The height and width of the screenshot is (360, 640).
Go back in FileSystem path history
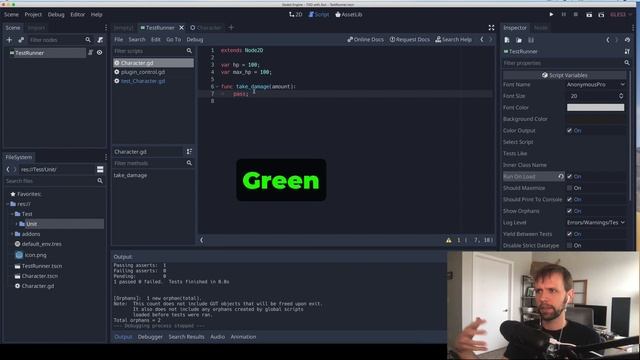click(8, 169)
